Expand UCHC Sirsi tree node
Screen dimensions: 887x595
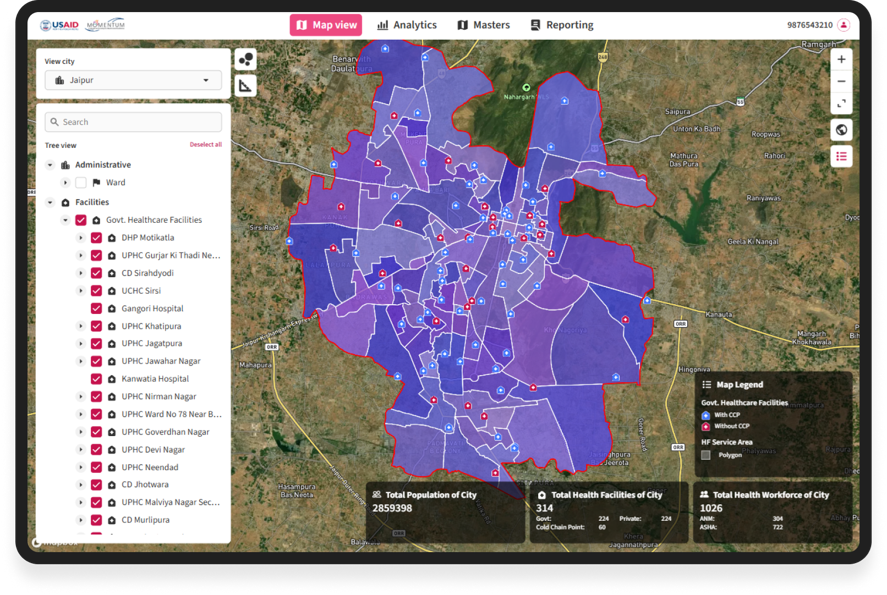(x=81, y=291)
